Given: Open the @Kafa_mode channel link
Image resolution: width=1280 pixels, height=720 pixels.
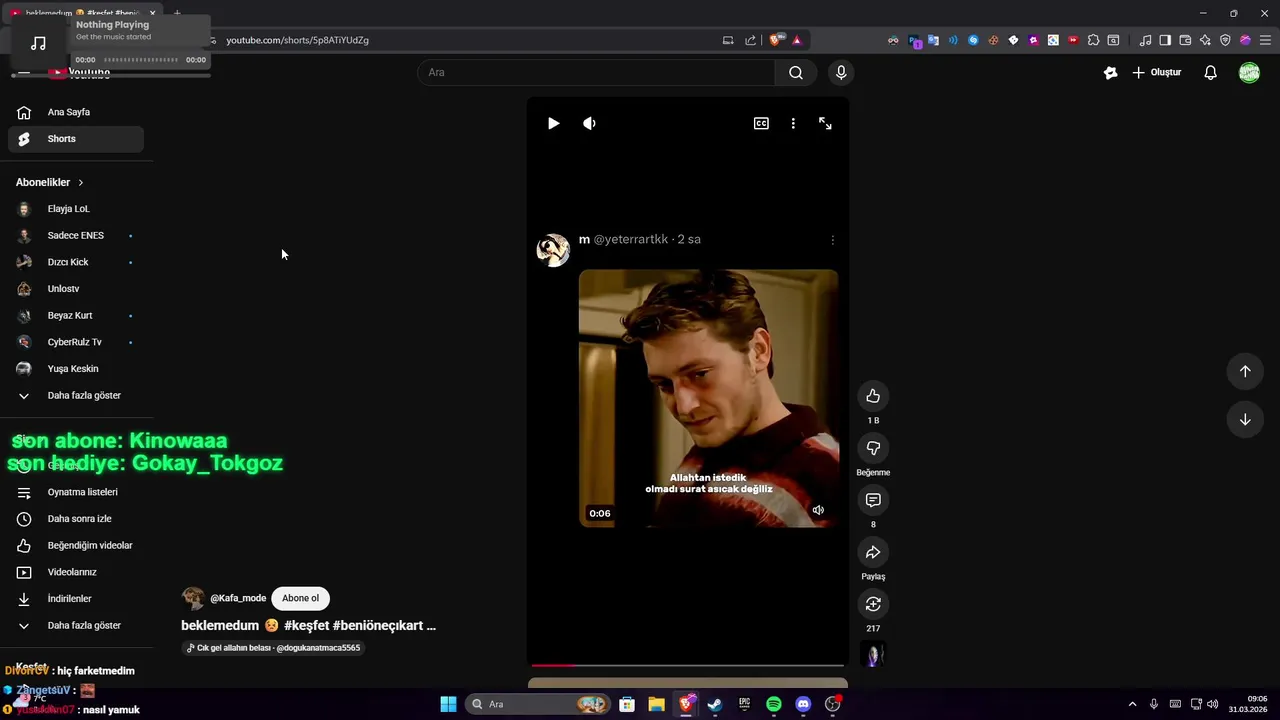Looking at the screenshot, I should 238,598.
